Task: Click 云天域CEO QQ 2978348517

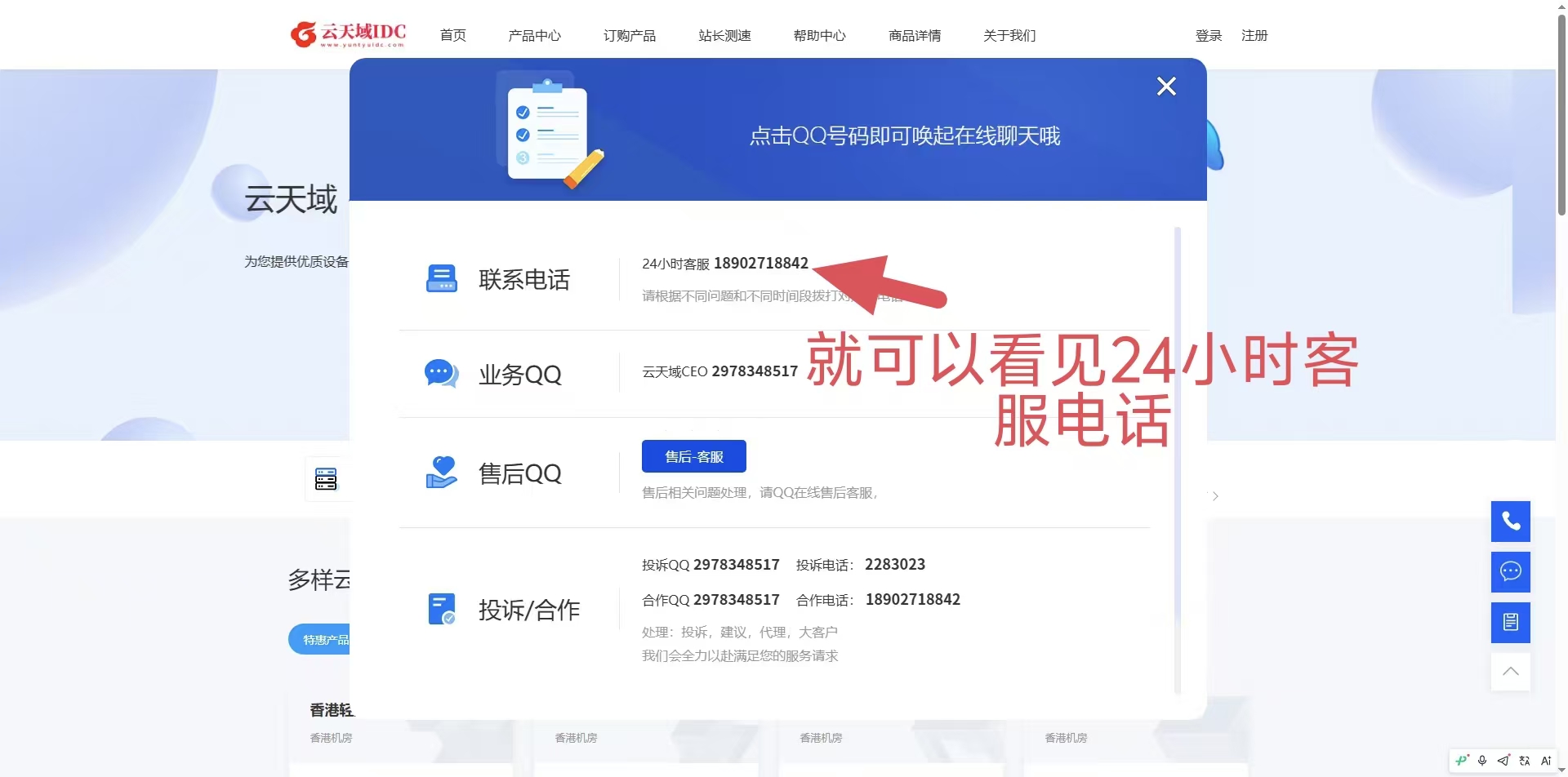Action: (x=755, y=371)
